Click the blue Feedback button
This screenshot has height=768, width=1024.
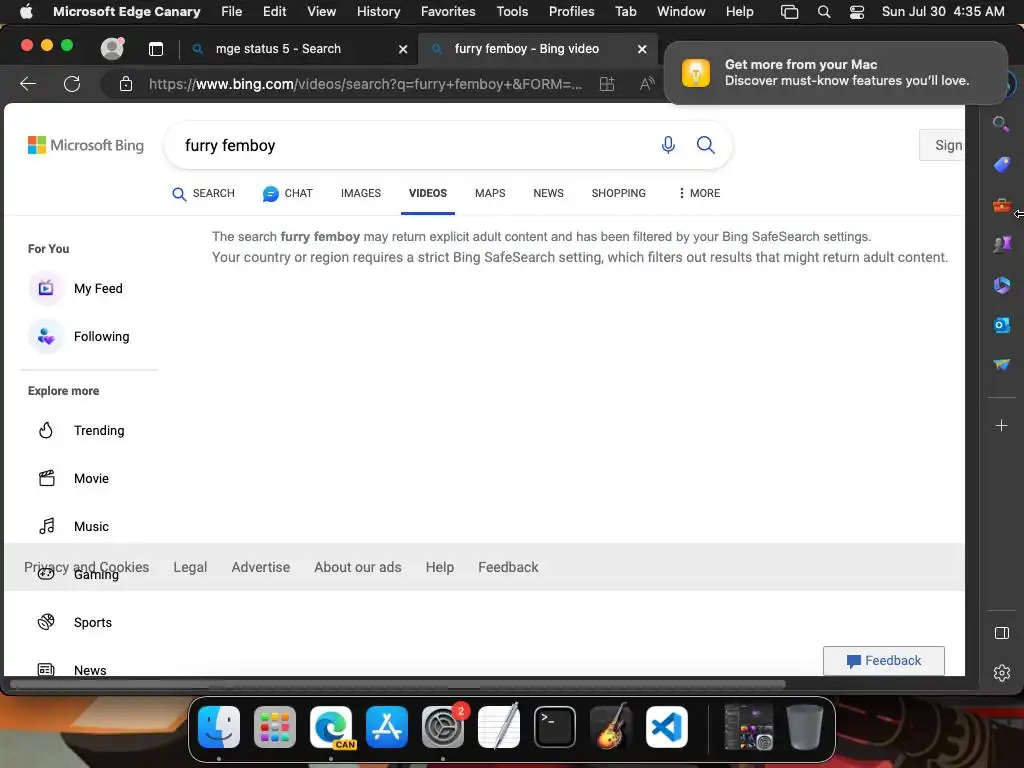[884, 661]
